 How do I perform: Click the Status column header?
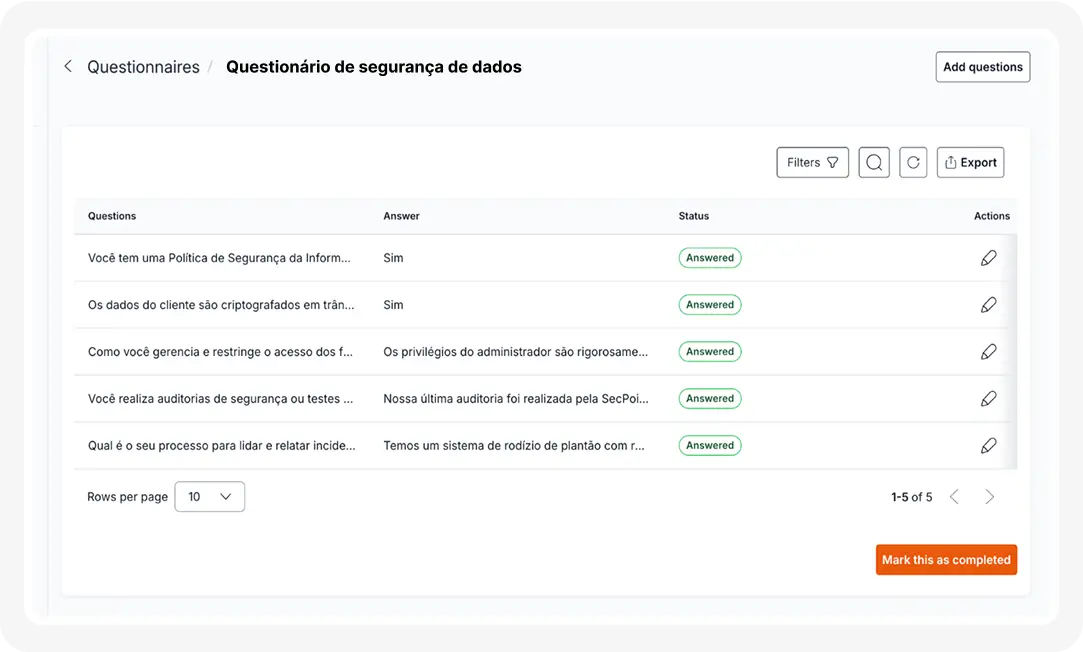(693, 216)
